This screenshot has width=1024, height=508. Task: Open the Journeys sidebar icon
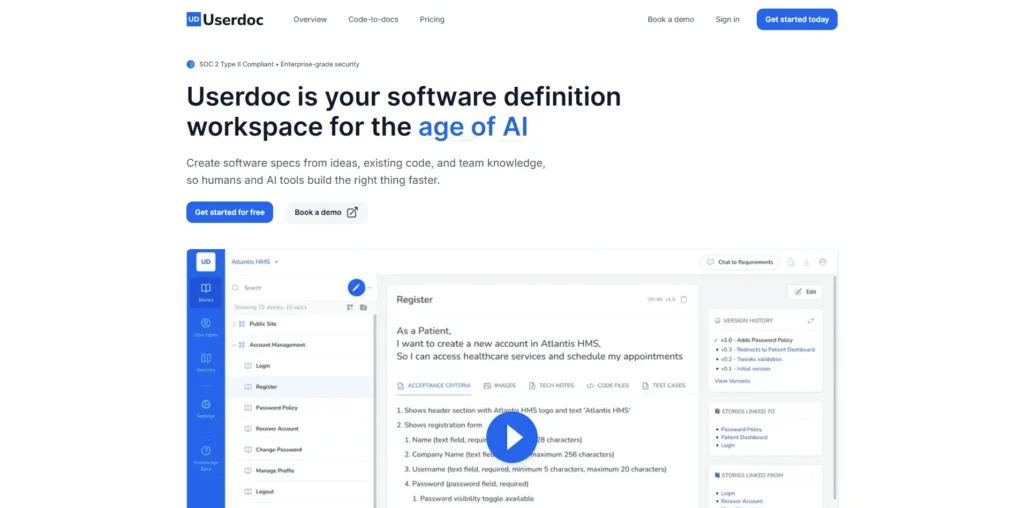click(206, 362)
